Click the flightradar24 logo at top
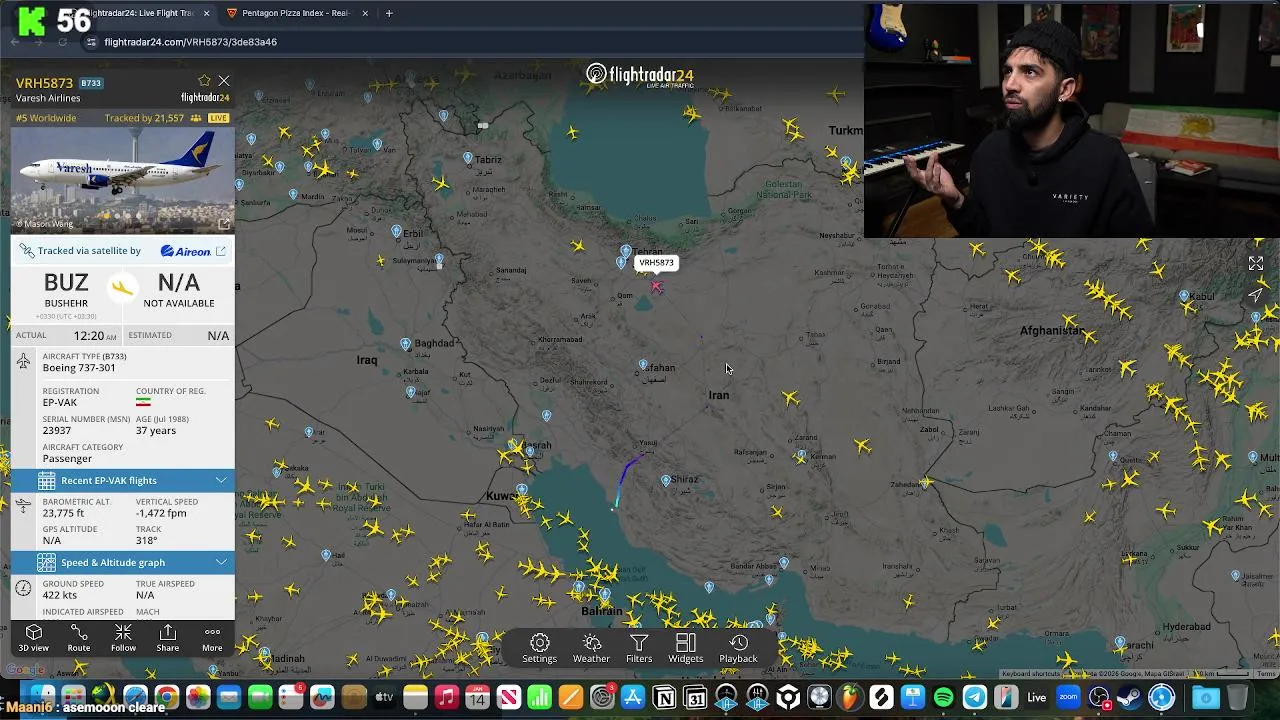 click(x=640, y=75)
